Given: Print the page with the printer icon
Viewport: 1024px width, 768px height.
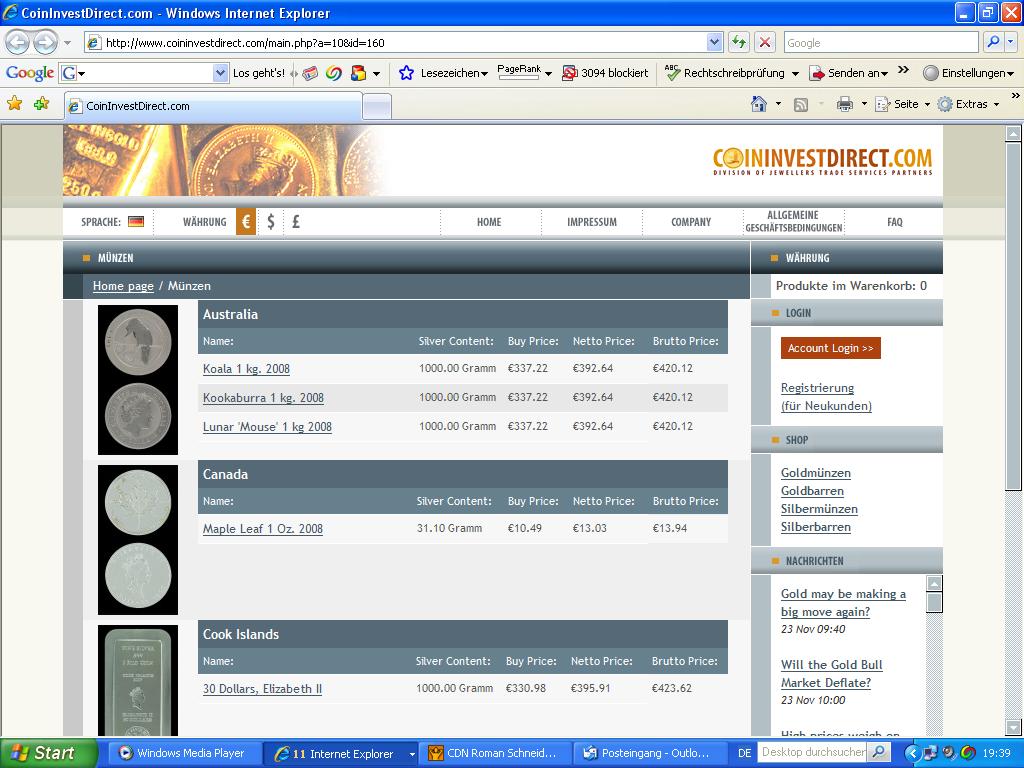Looking at the screenshot, I should coord(844,104).
